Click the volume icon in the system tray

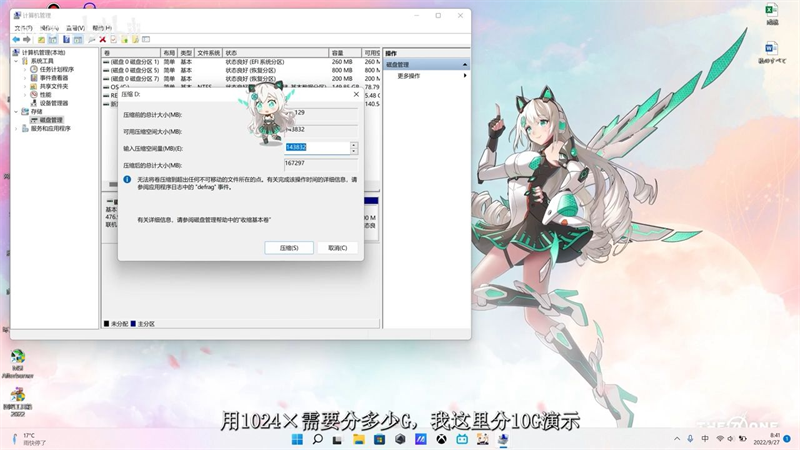(x=731, y=439)
